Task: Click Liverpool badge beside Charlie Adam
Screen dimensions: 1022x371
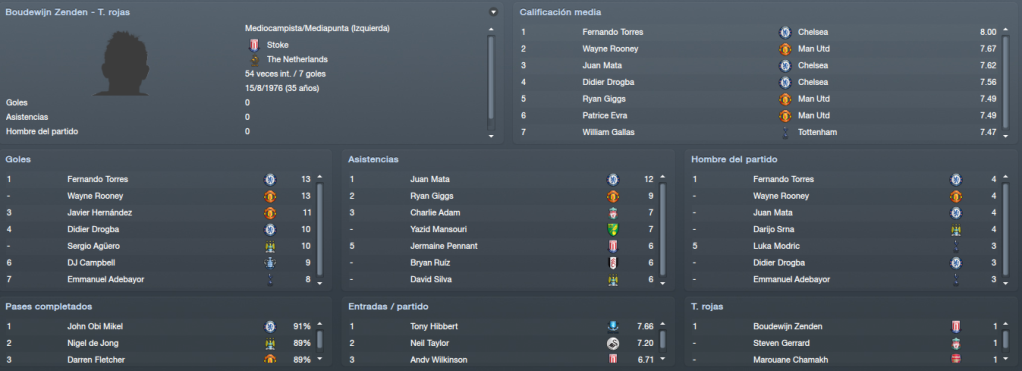Action: 613,213
